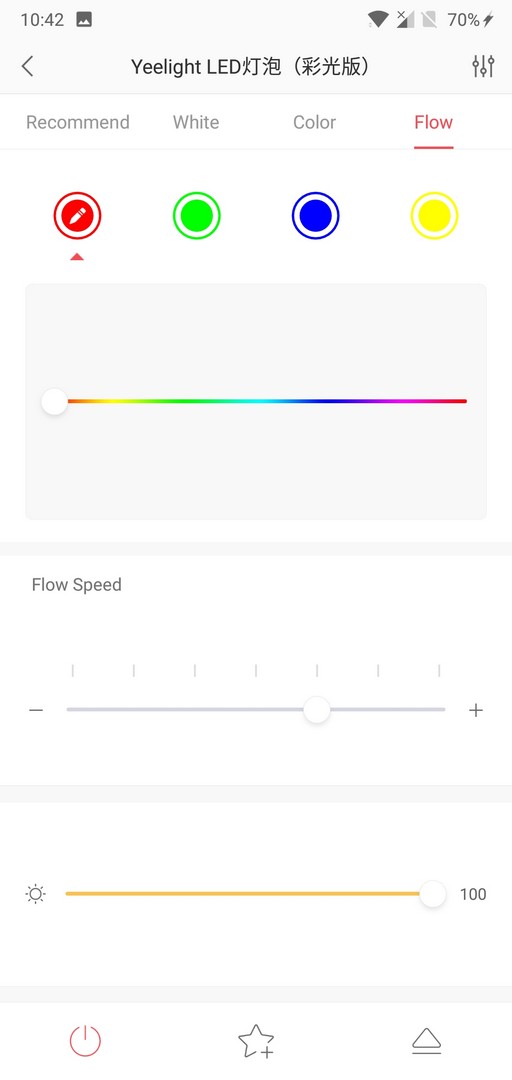512x1080 pixels.
Task: Open the device settings sliders icon
Action: [x=483, y=67]
